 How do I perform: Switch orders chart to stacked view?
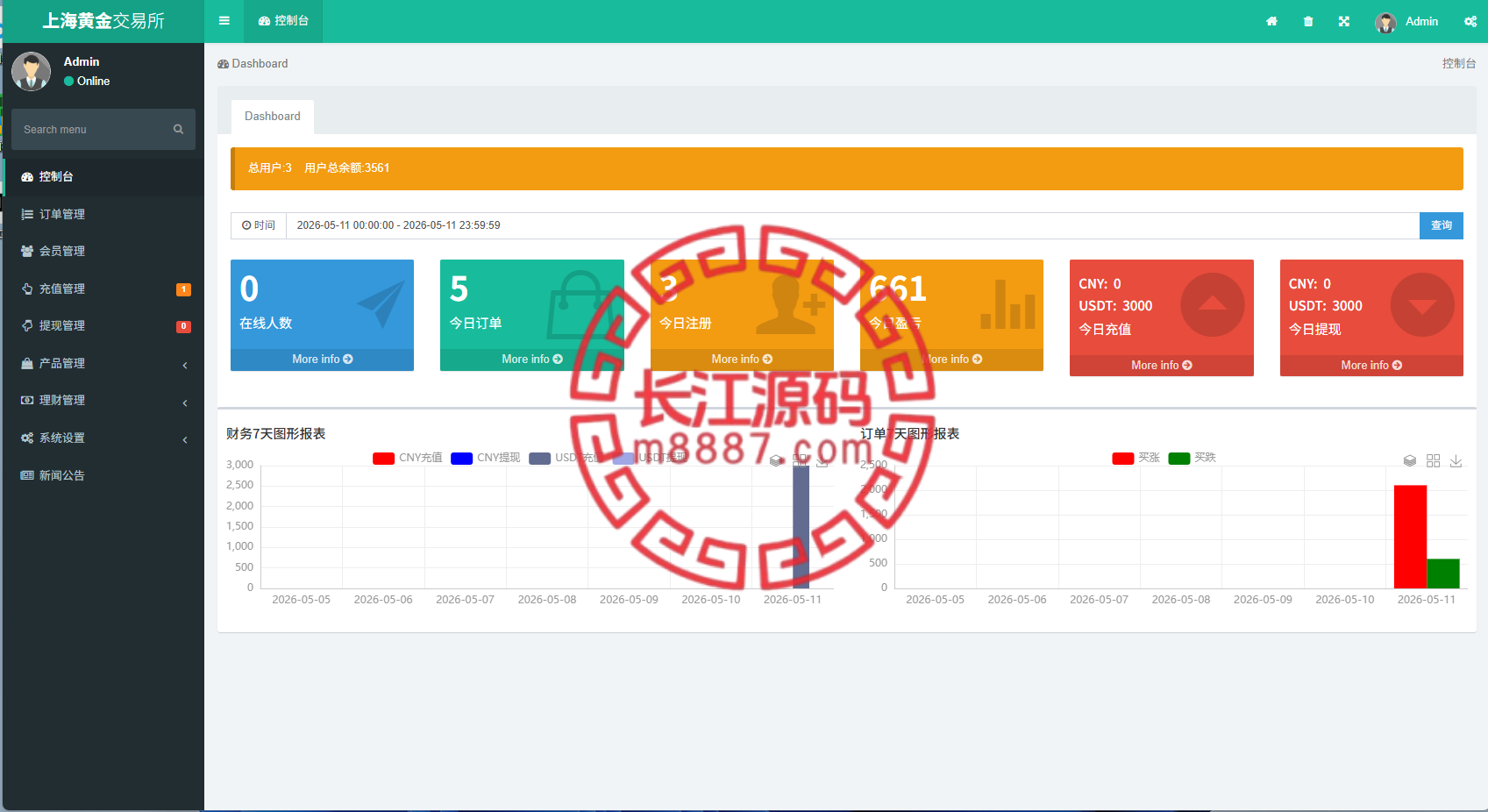pos(1410,460)
